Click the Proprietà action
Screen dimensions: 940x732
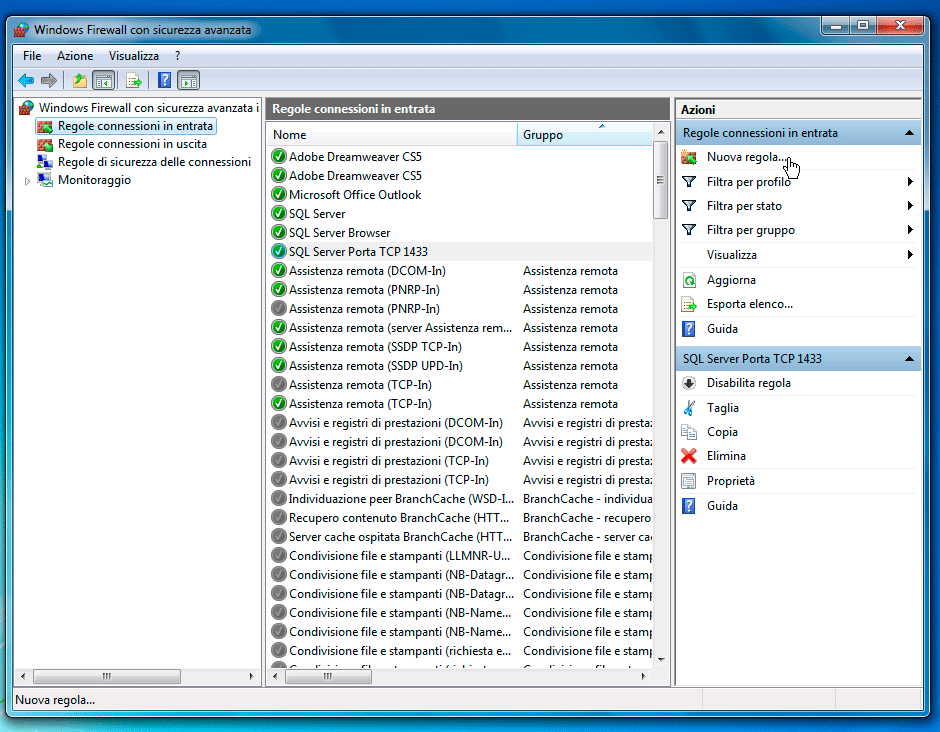coord(730,481)
